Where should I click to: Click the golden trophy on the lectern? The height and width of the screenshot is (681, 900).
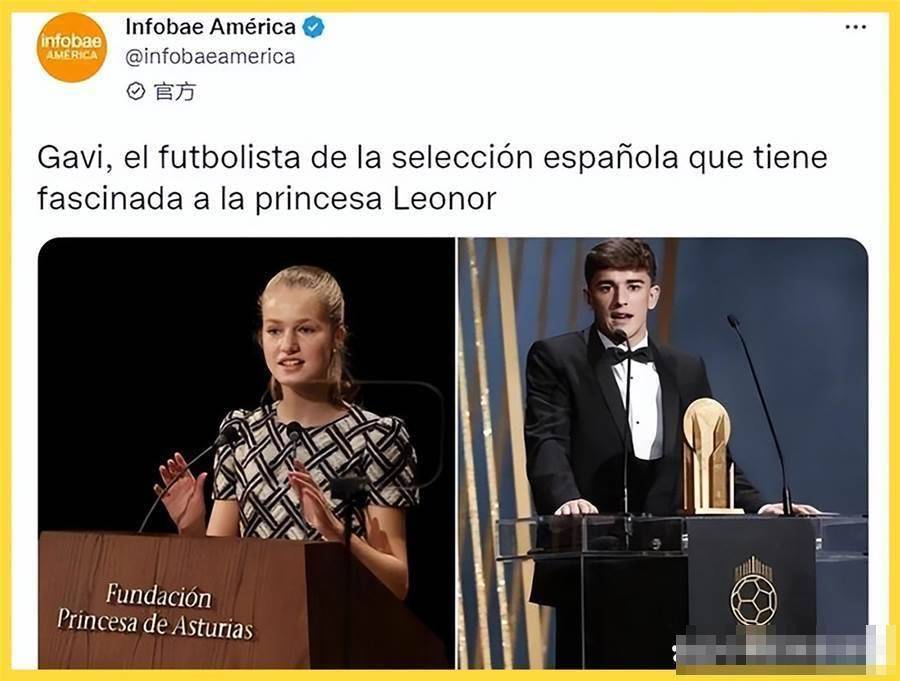point(709,456)
